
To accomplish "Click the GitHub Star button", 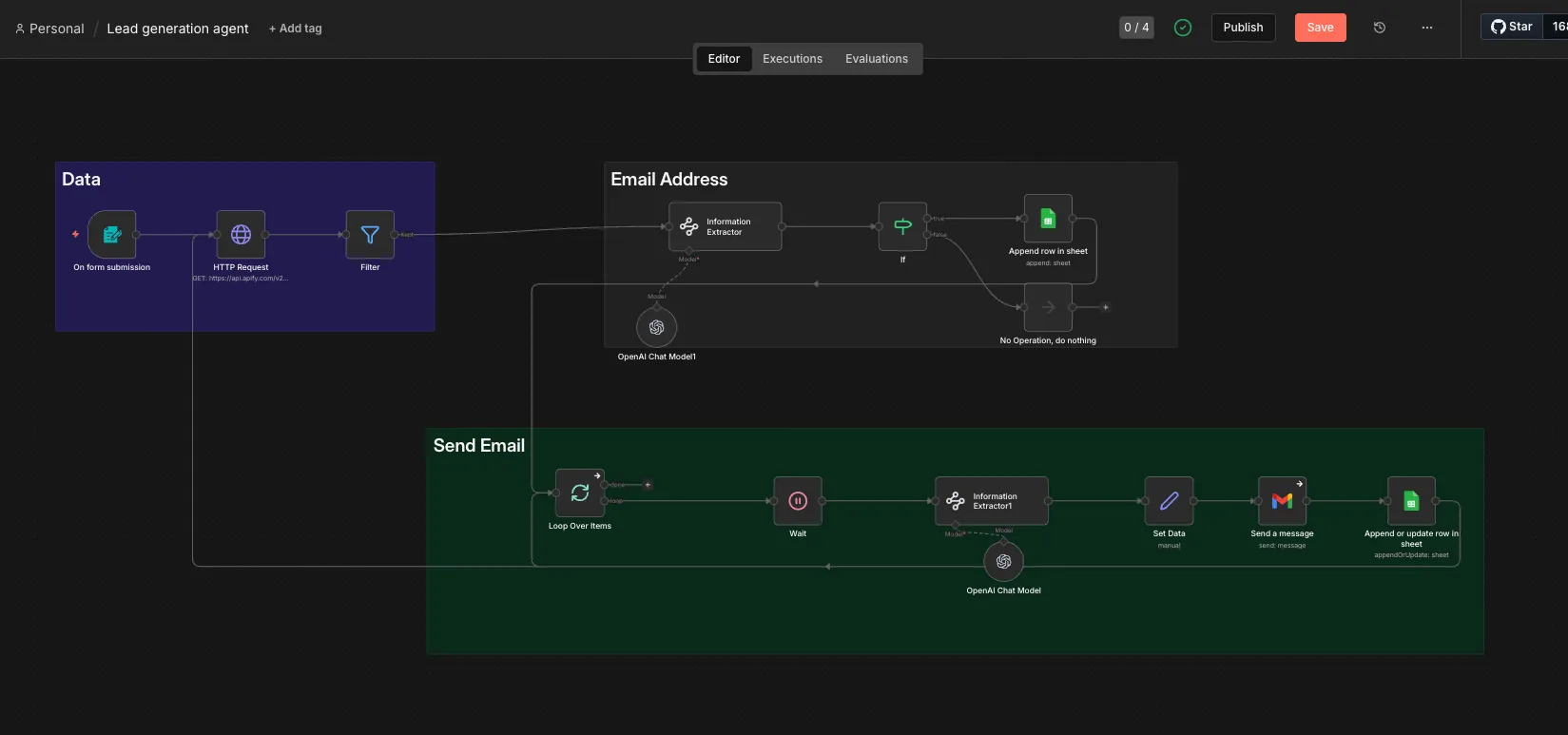I will [x=1512, y=27].
